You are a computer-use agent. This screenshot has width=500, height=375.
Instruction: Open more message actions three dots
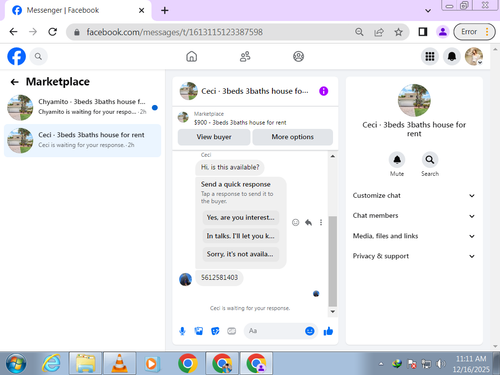coord(321,222)
